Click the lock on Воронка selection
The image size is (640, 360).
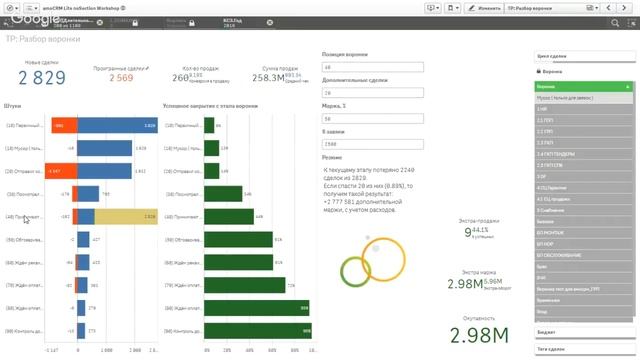(191, 23)
